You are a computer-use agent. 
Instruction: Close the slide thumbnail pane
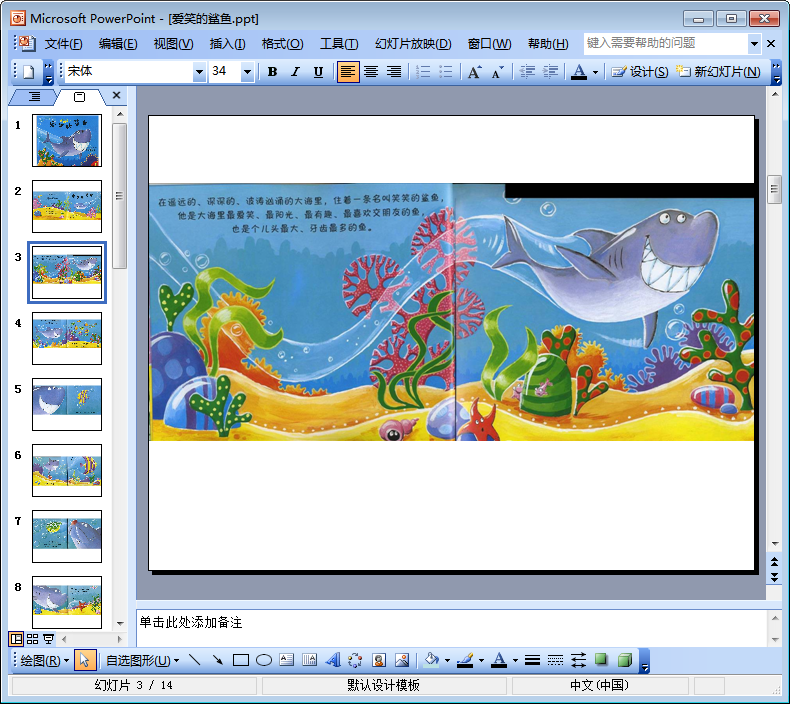pos(116,95)
